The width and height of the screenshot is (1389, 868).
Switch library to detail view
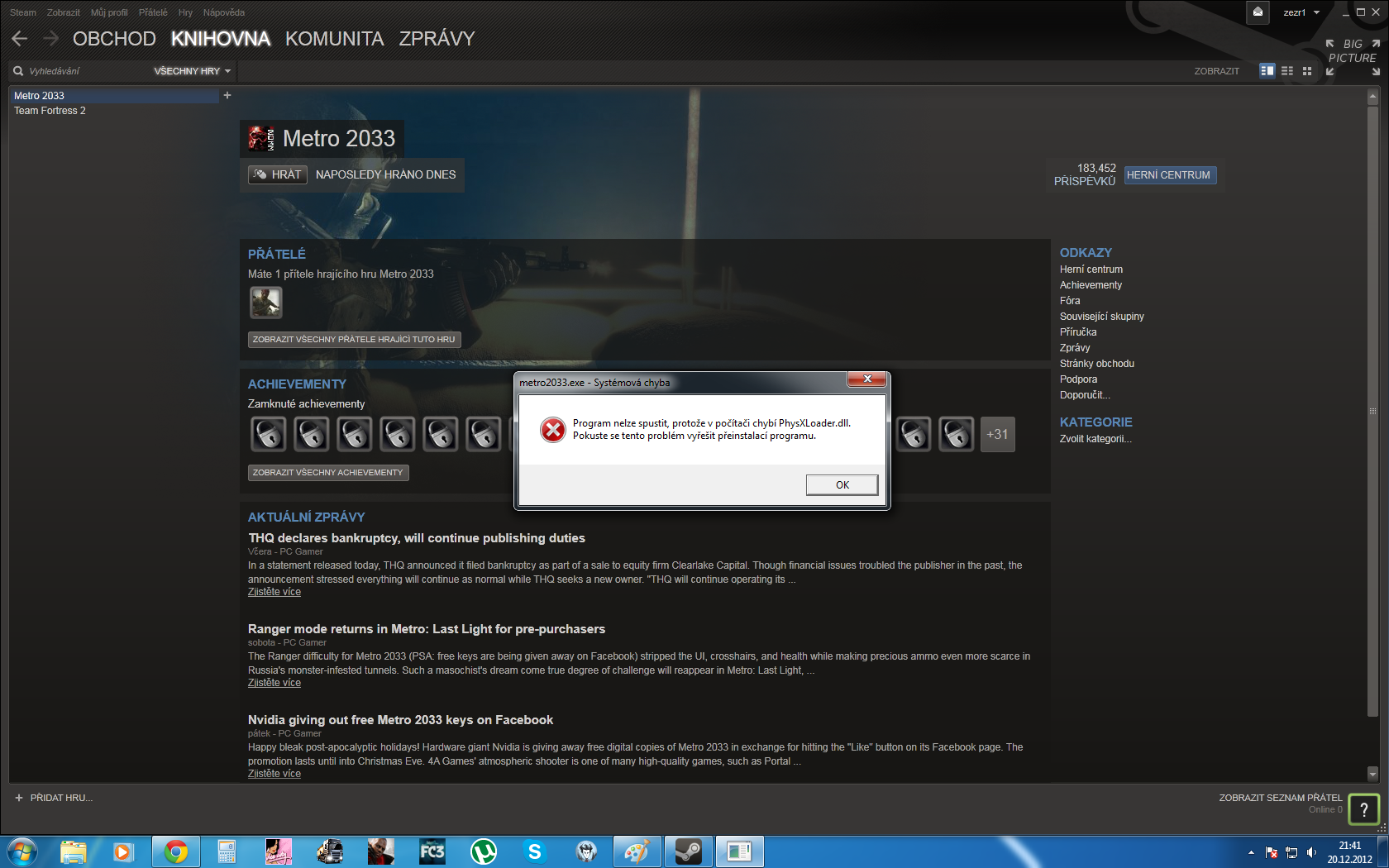tap(1267, 71)
